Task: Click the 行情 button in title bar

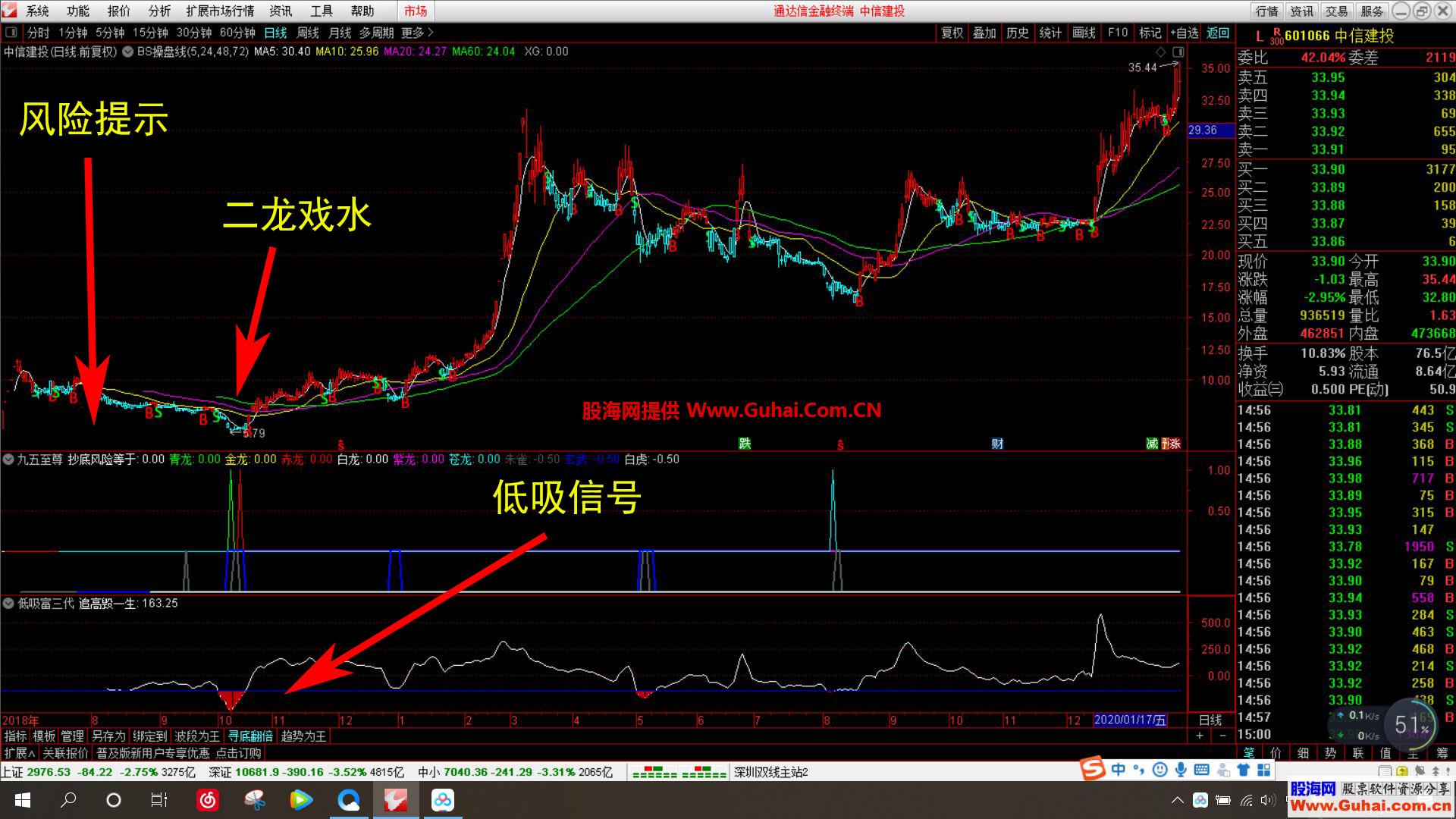Action: [1267, 11]
